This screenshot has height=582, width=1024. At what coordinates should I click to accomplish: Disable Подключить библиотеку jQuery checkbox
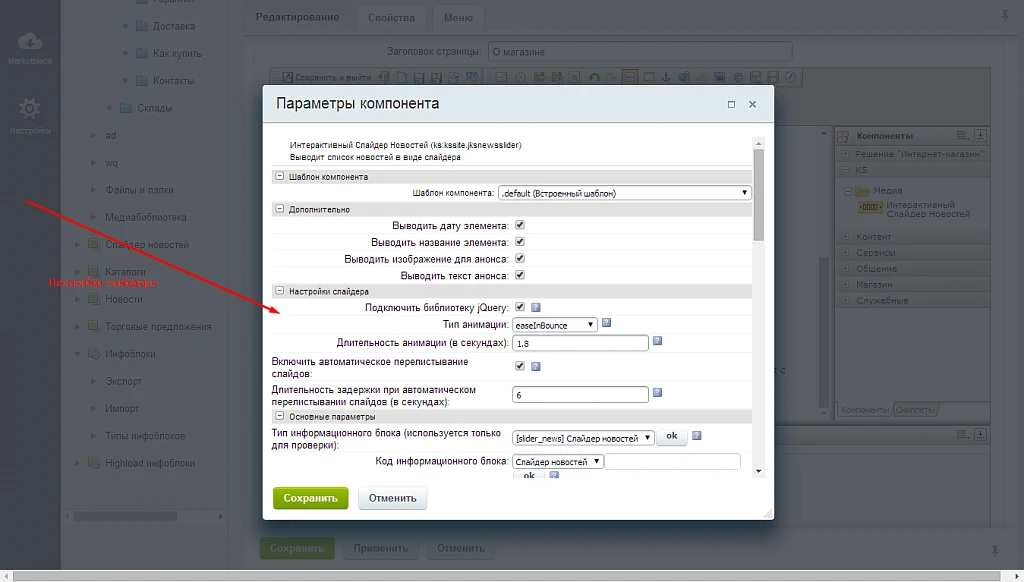(520, 306)
